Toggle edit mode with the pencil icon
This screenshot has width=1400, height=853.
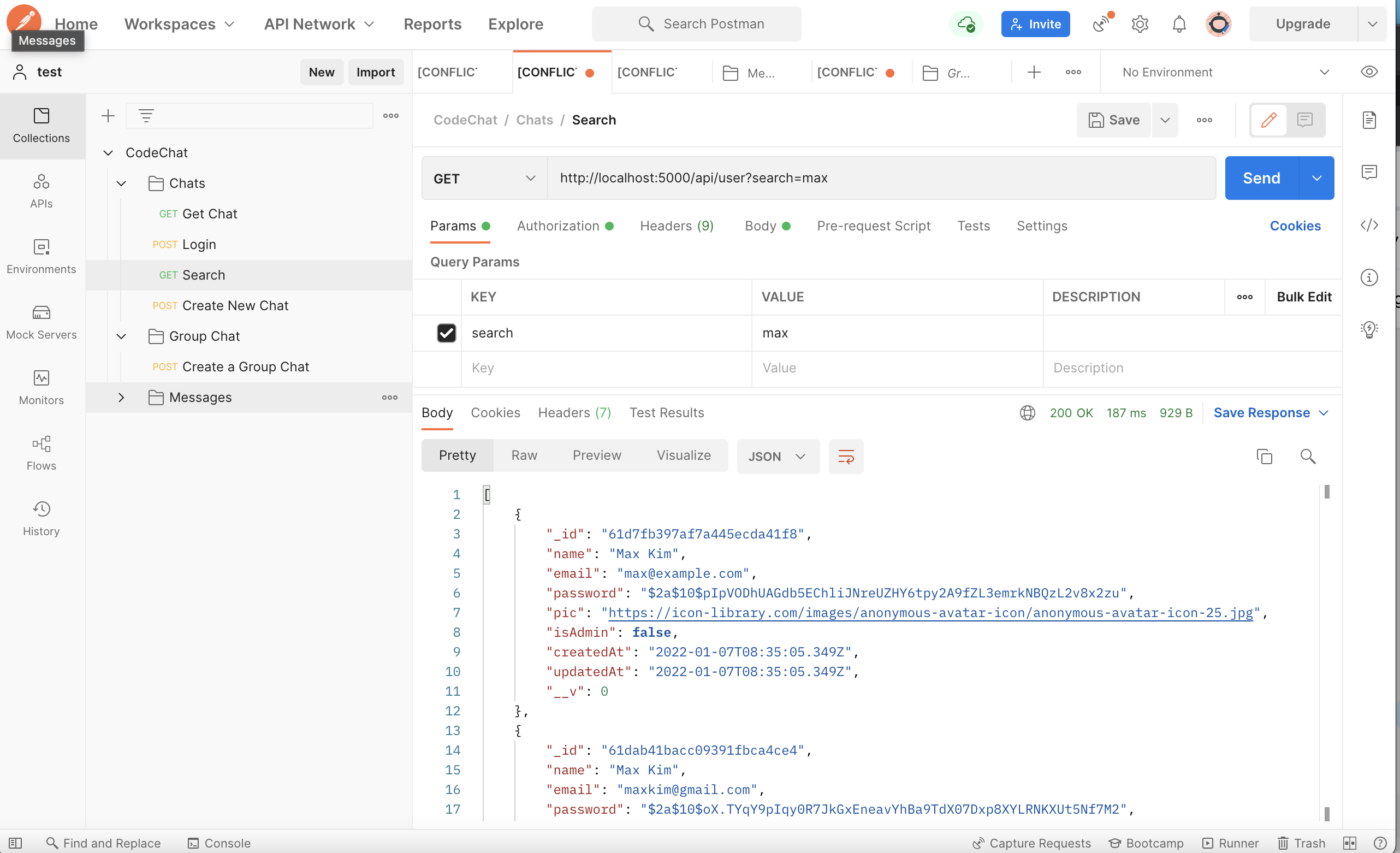(x=1269, y=120)
